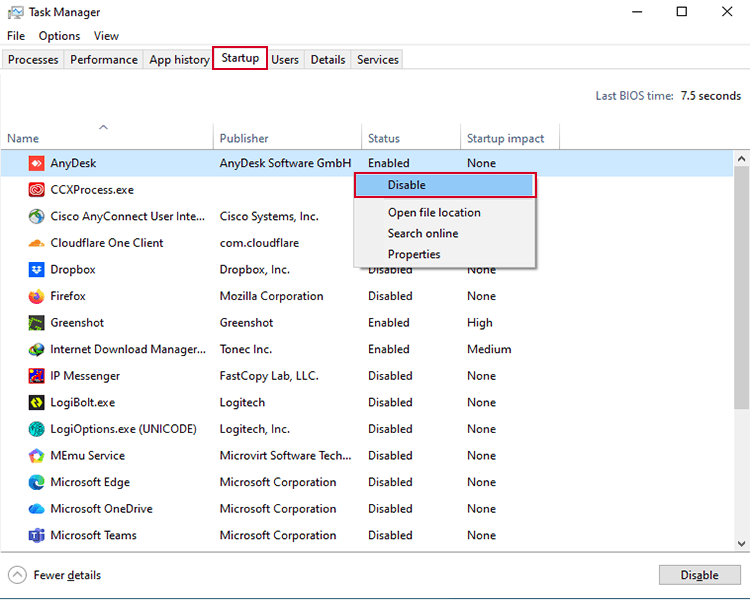Screen dimensions: 750x600
Task: Click the AnyDesk app icon
Action: [36, 163]
